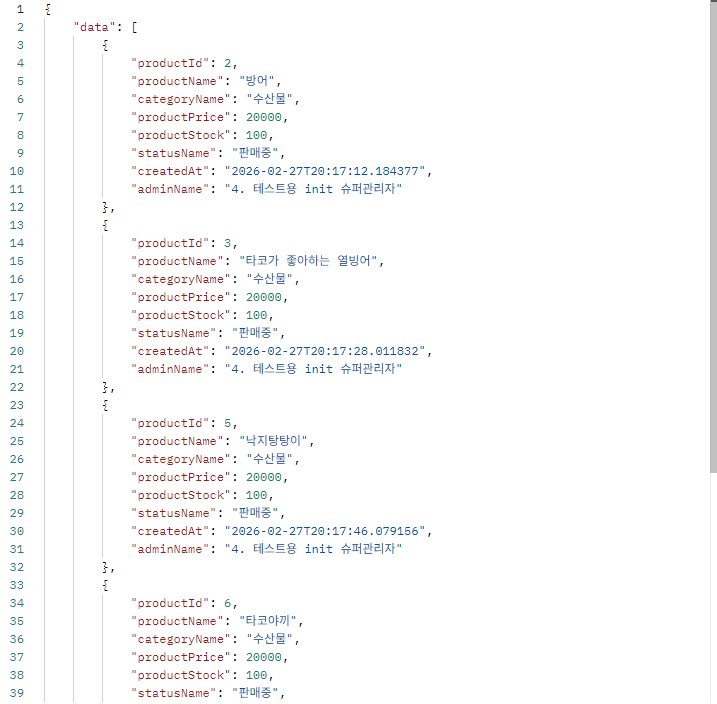Select line number 1
Screen dimensions: 717x704
(20, 9)
